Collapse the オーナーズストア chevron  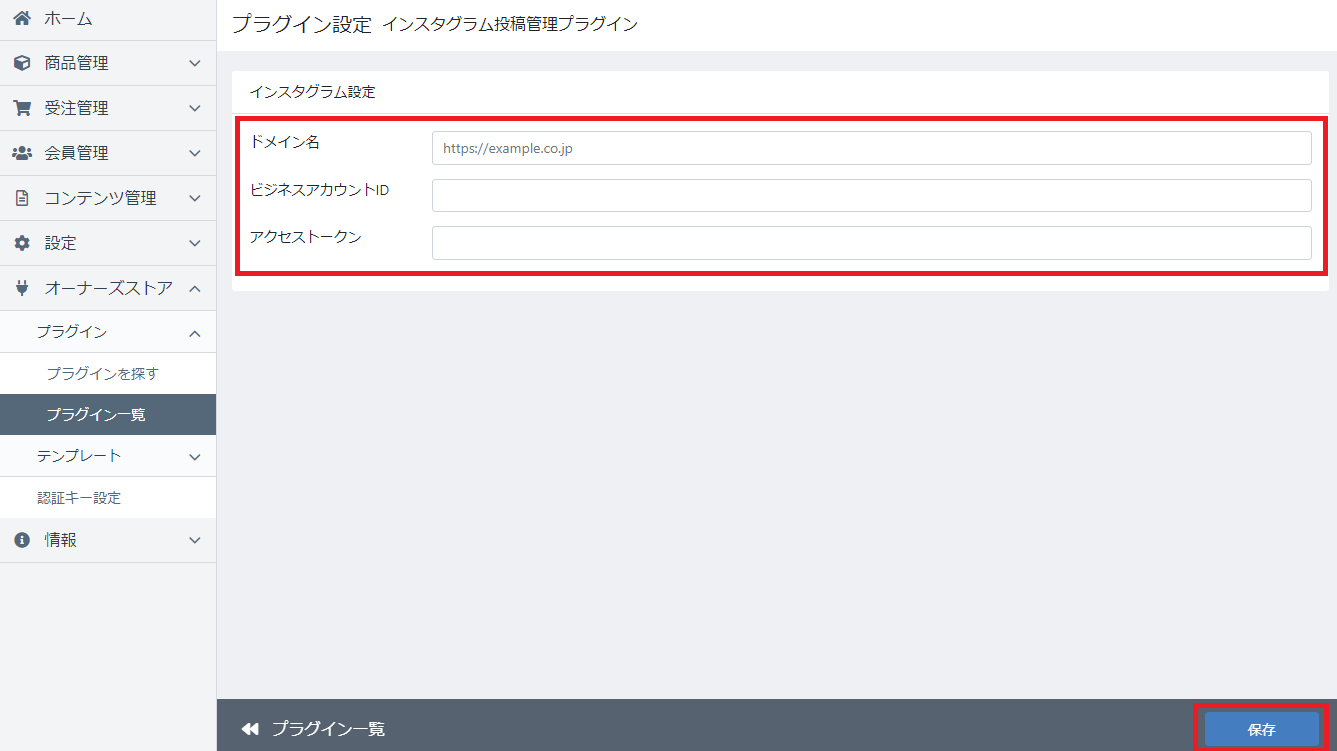pyautogui.click(x=195, y=288)
